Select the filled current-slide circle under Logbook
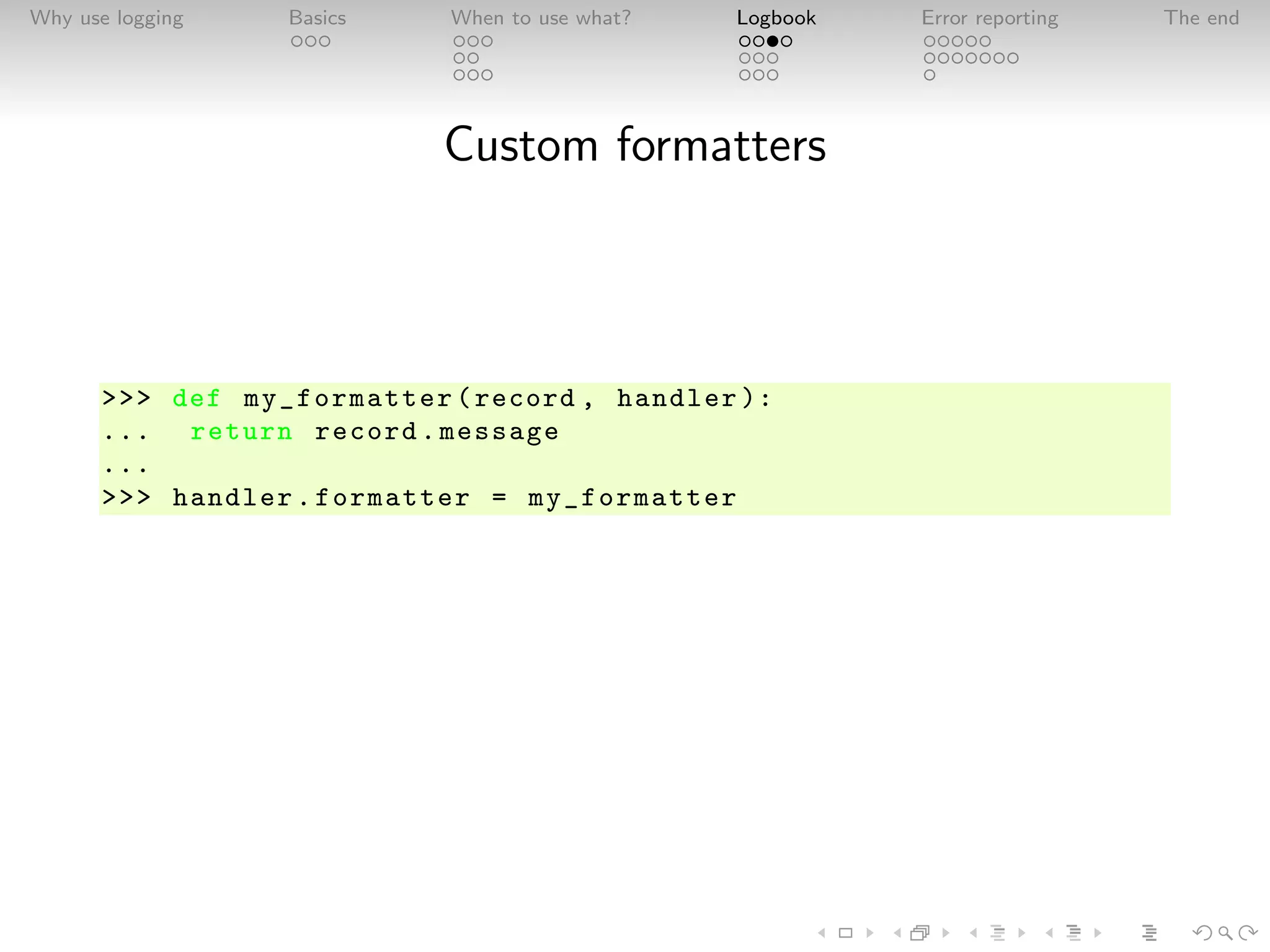This screenshot has height=952, width=1270. tap(773, 42)
